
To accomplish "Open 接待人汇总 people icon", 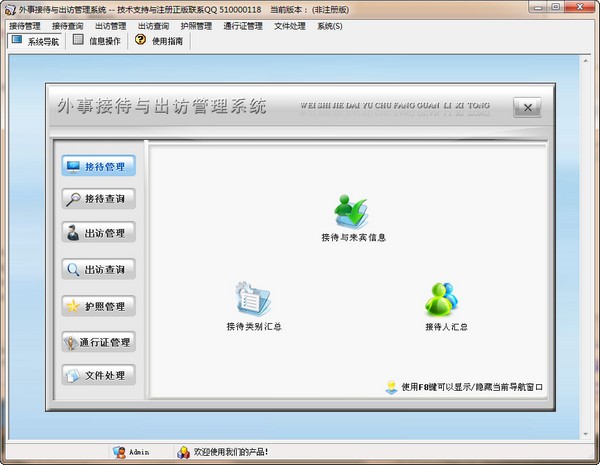I will 442,299.
